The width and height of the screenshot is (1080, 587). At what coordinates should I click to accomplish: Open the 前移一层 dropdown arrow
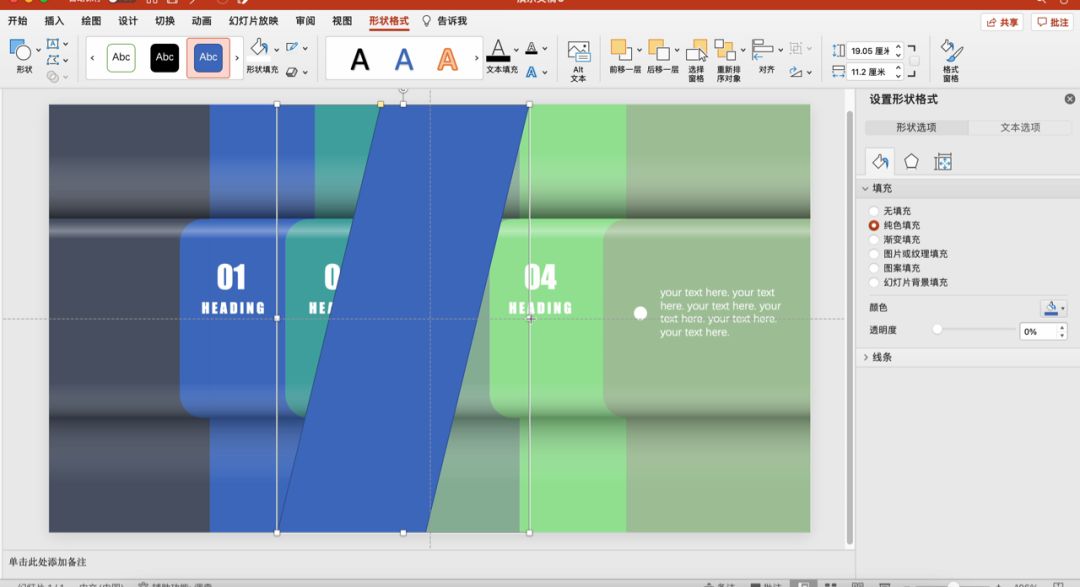pos(639,50)
